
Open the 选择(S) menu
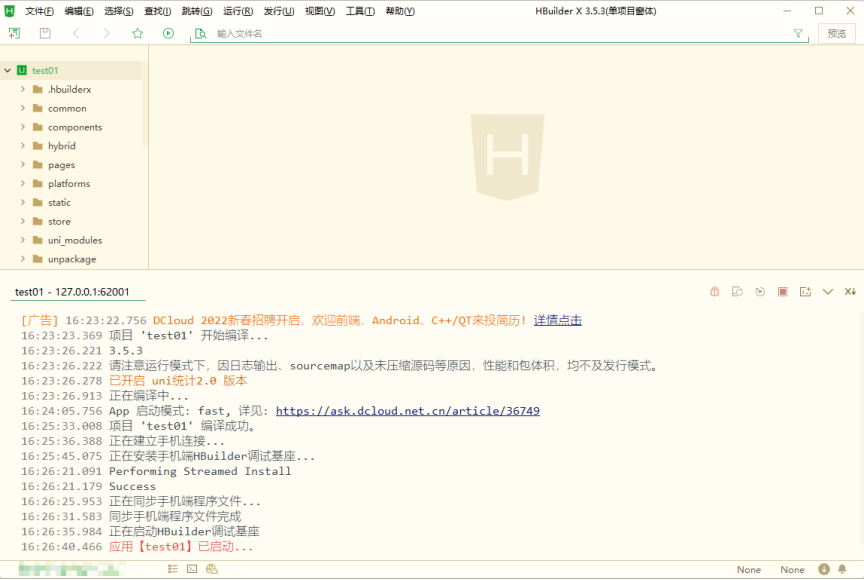pyautogui.click(x=118, y=11)
